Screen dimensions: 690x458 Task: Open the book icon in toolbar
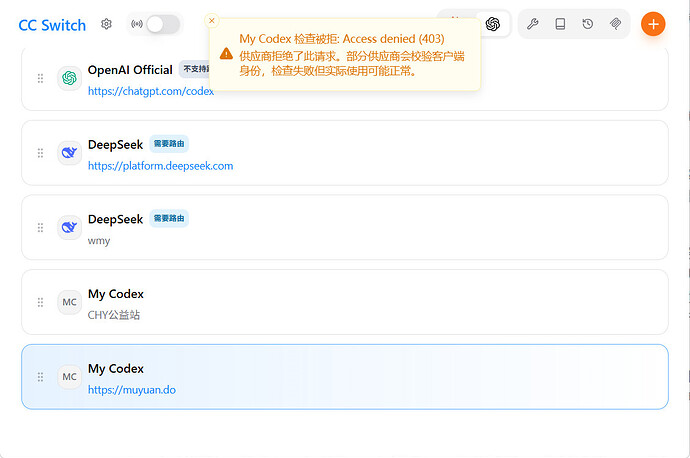point(560,24)
